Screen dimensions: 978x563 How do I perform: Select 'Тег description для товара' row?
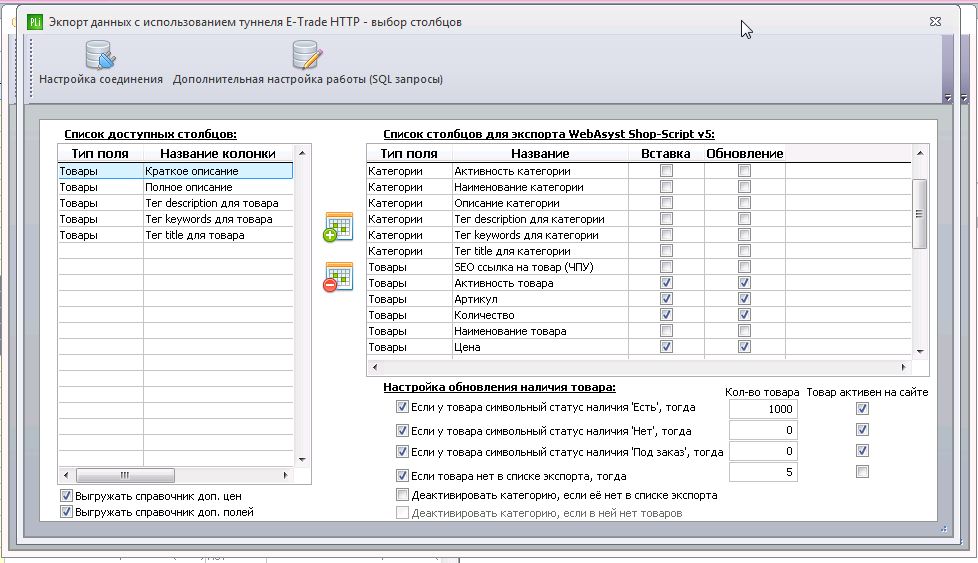pos(175,203)
